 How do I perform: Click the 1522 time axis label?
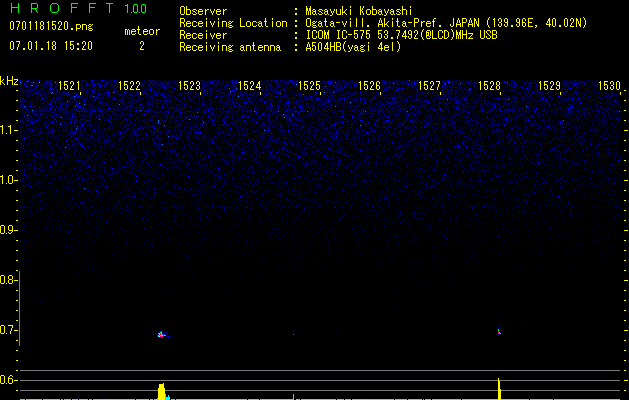point(130,86)
